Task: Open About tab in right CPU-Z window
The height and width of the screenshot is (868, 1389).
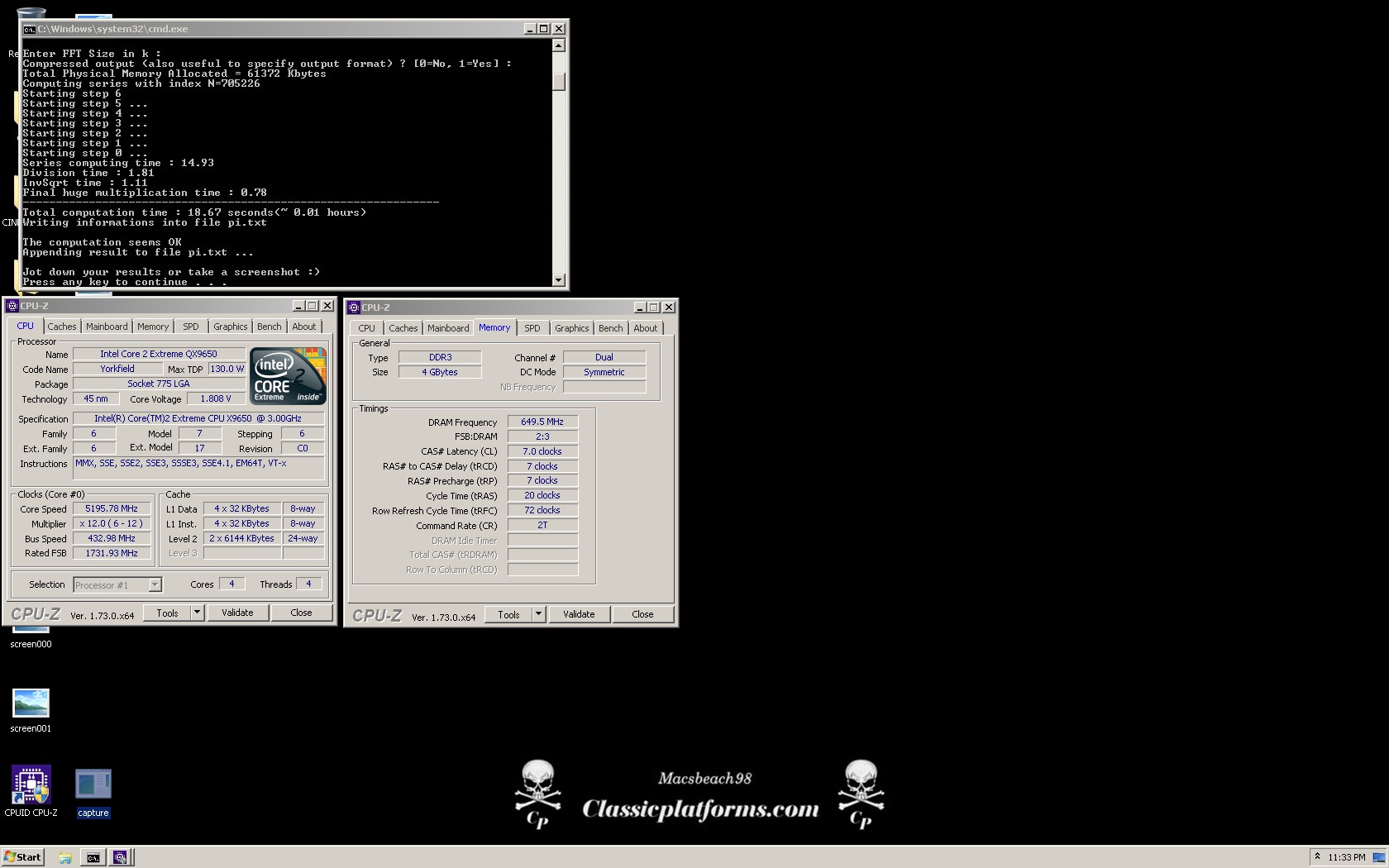Action: 646,328
